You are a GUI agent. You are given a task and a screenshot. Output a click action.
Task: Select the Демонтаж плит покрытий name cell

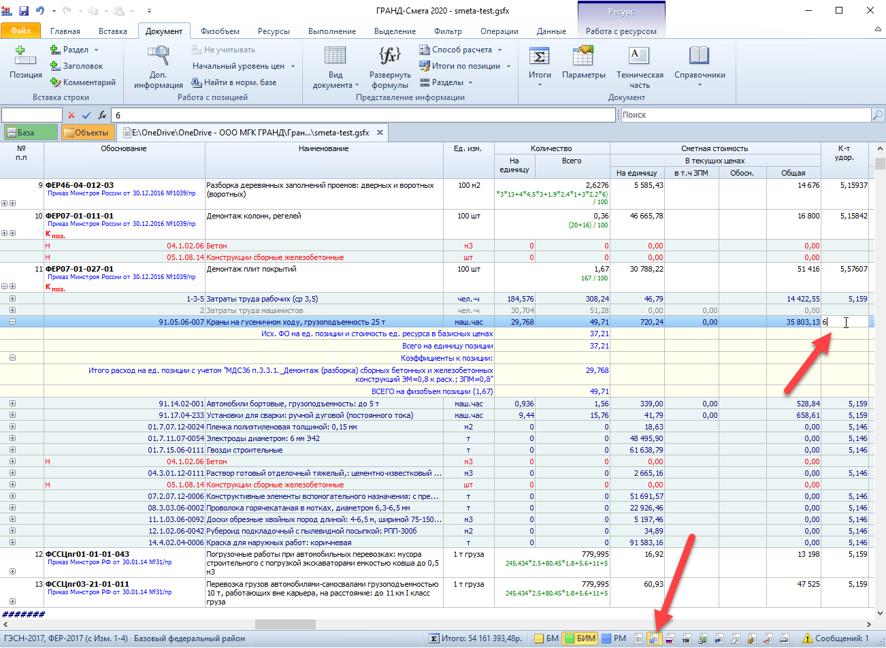(x=324, y=278)
